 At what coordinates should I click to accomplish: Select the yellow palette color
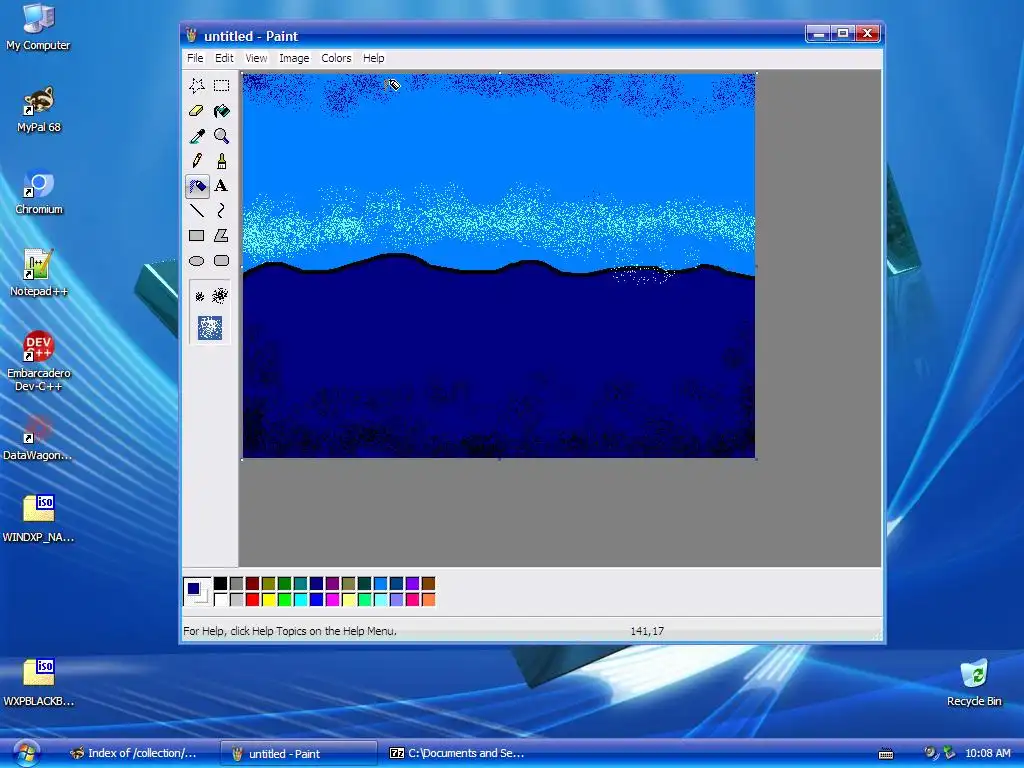268,600
